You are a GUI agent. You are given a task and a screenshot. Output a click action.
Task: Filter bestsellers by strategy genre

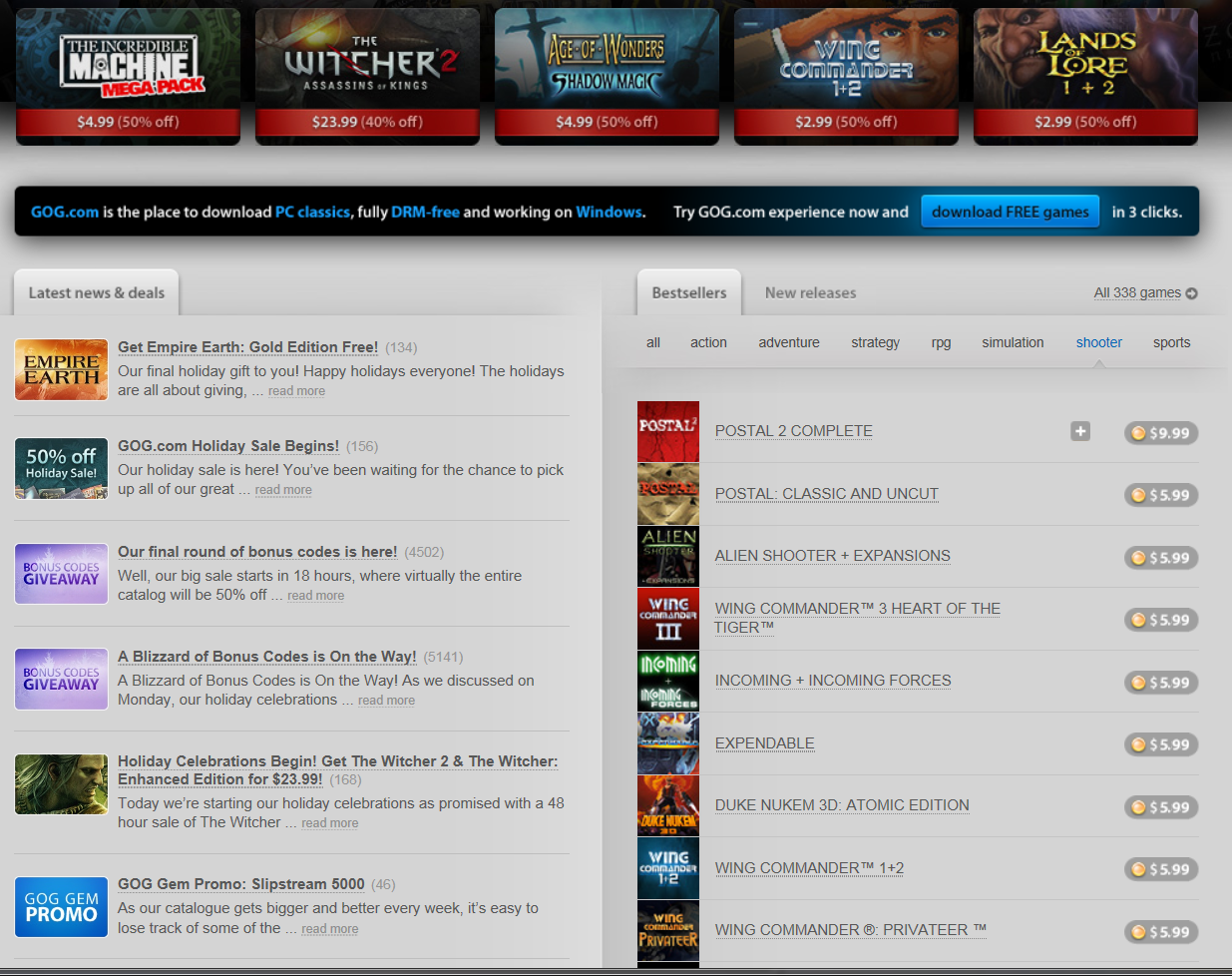tap(875, 342)
